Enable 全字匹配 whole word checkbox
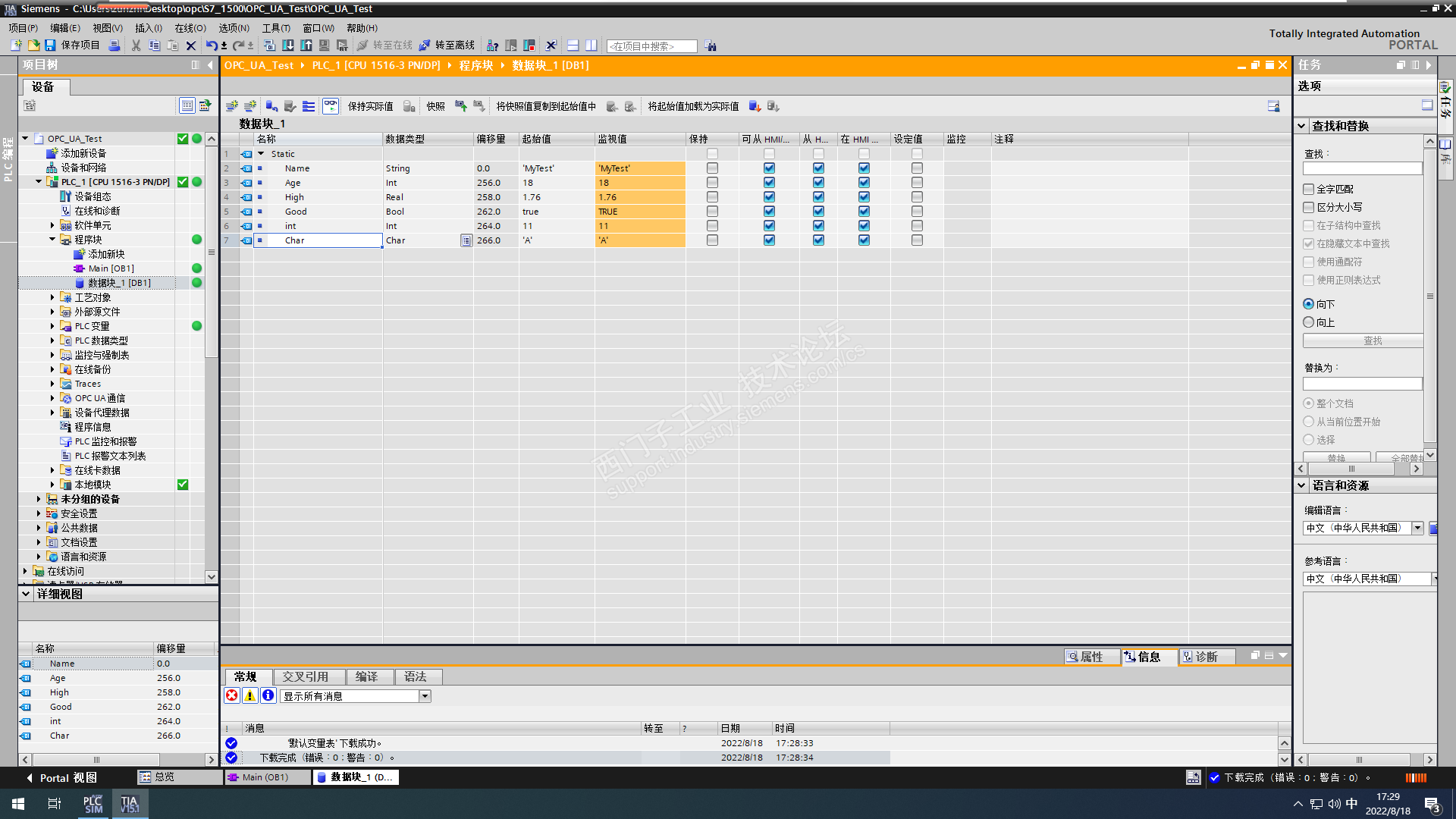 click(1309, 189)
